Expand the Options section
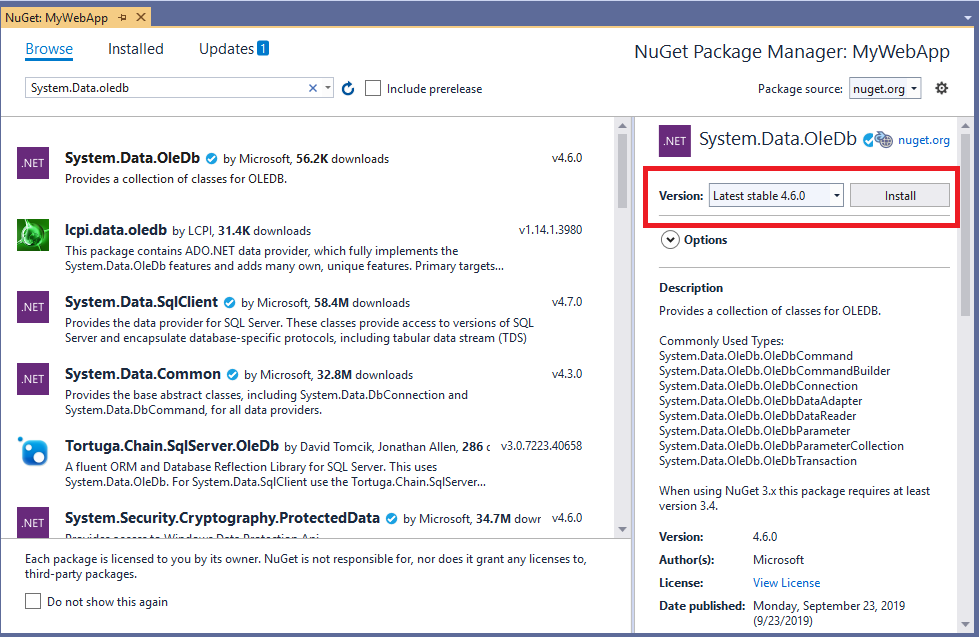This screenshot has height=637, width=979. 670,240
